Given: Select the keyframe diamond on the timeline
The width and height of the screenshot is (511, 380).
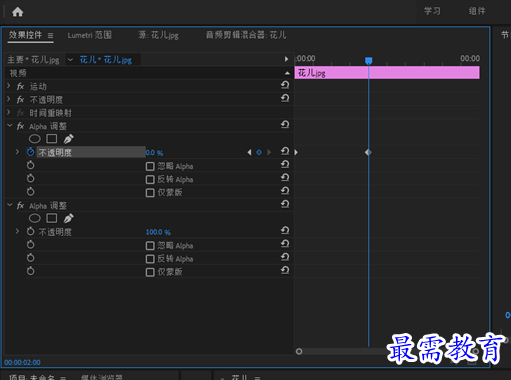Looking at the screenshot, I should click(x=368, y=152).
